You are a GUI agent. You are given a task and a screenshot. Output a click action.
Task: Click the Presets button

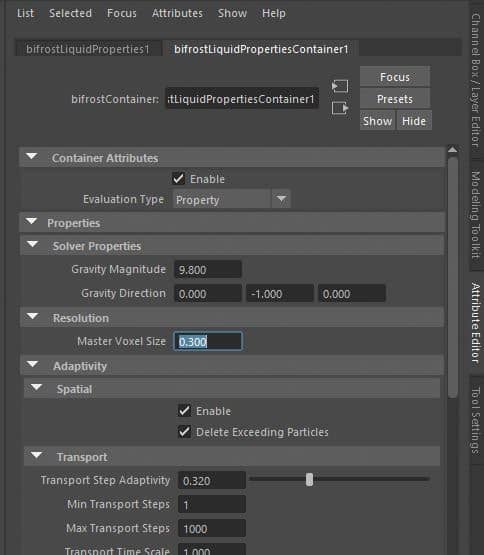click(x=395, y=99)
